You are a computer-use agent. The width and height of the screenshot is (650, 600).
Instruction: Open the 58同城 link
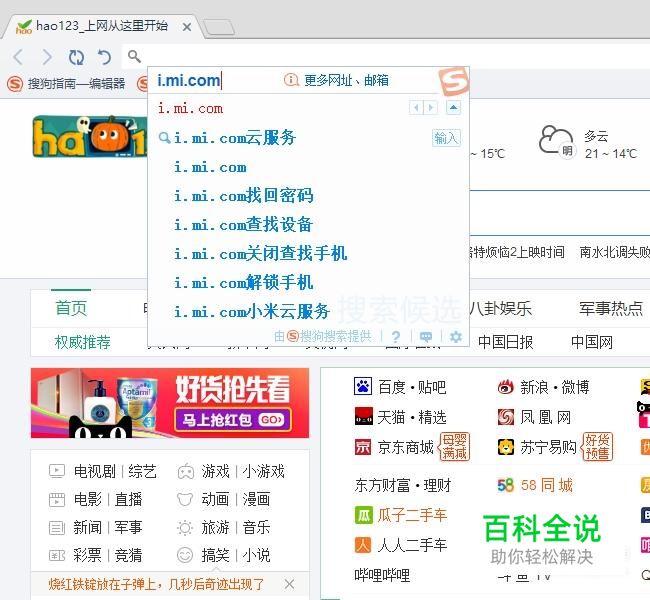[x=535, y=485]
